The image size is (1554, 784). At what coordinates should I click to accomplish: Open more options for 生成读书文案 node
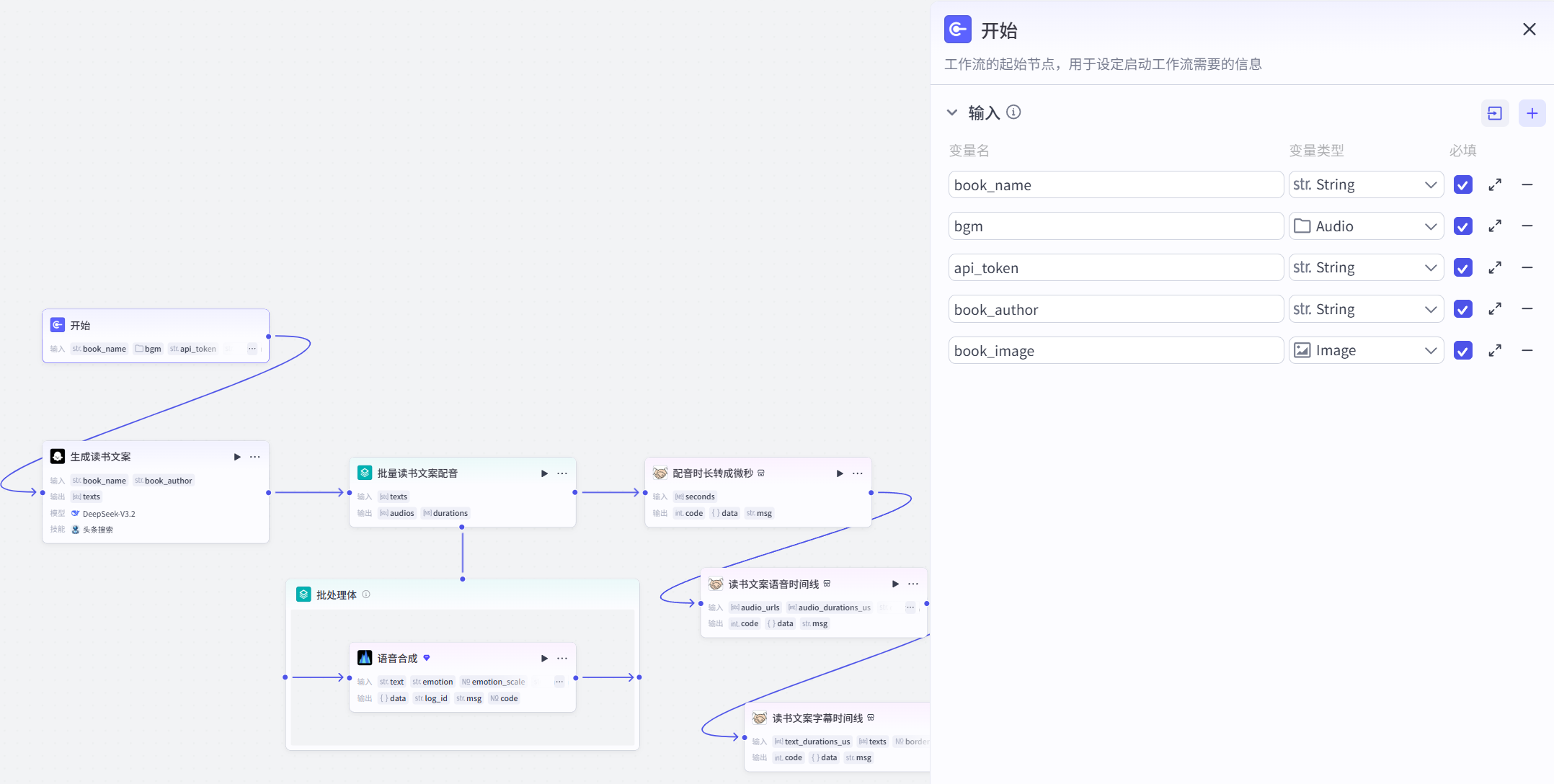click(255, 457)
